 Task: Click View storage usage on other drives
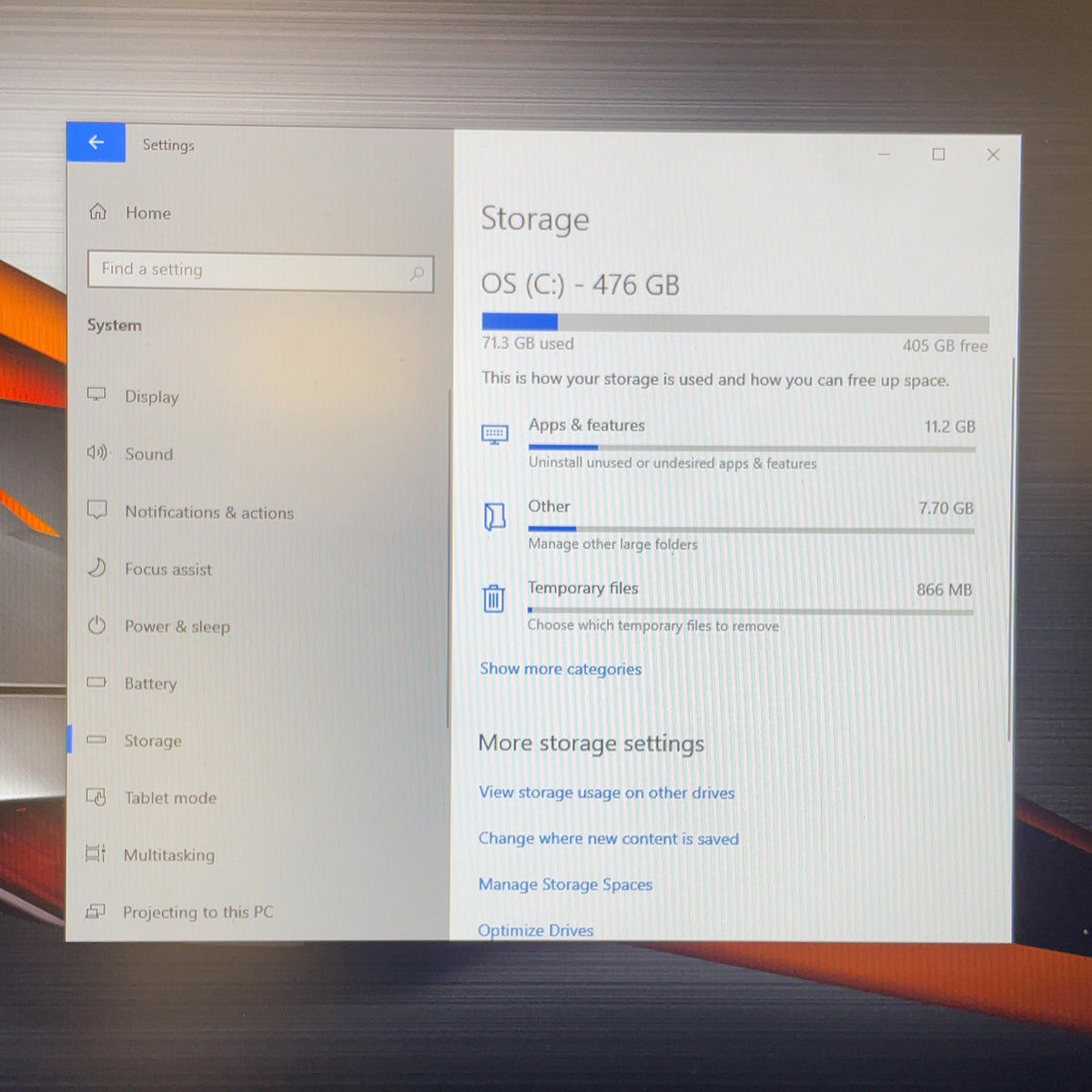(607, 793)
